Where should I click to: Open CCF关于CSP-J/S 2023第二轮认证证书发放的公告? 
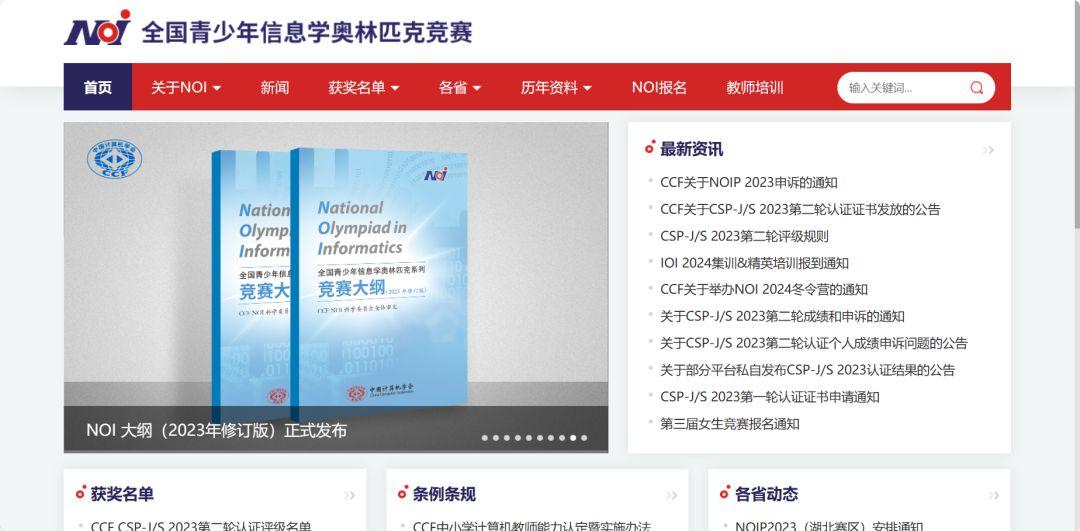point(800,209)
